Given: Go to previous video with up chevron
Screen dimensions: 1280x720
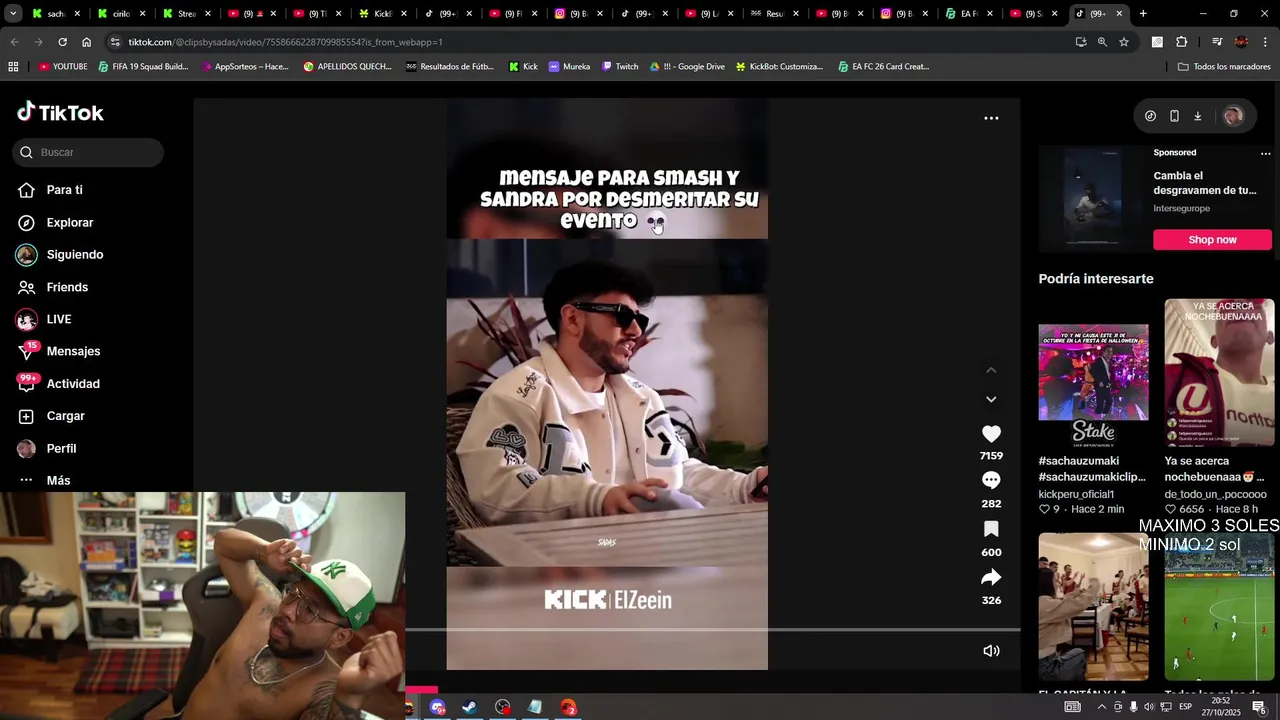Looking at the screenshot, I should point(991,370).
